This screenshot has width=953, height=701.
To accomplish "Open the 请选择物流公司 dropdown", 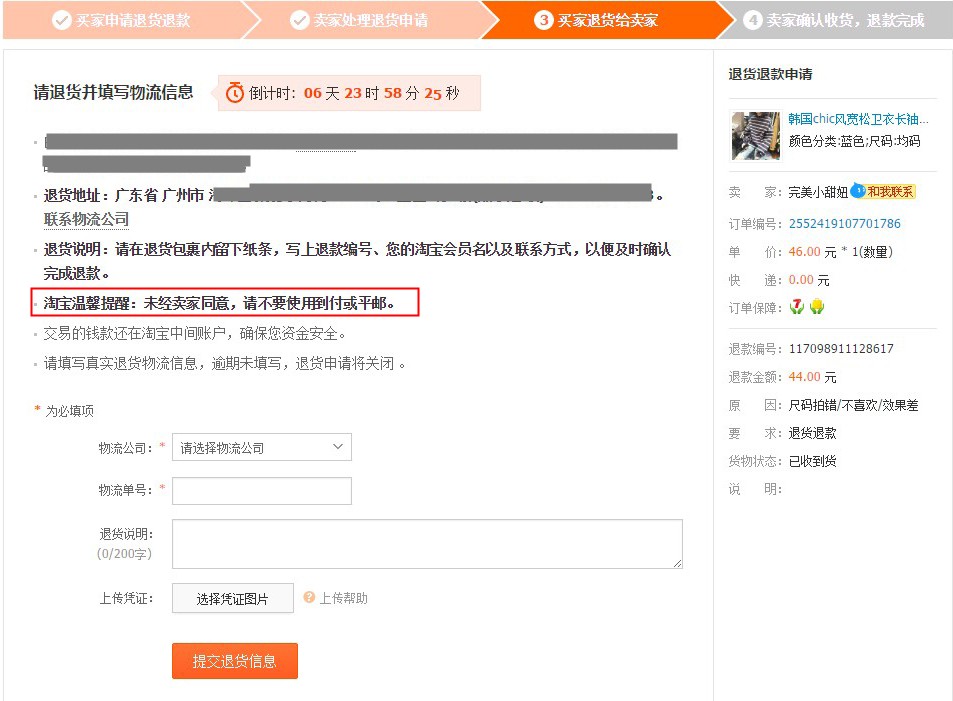I will pyautogui.click(x=262, y=447).
